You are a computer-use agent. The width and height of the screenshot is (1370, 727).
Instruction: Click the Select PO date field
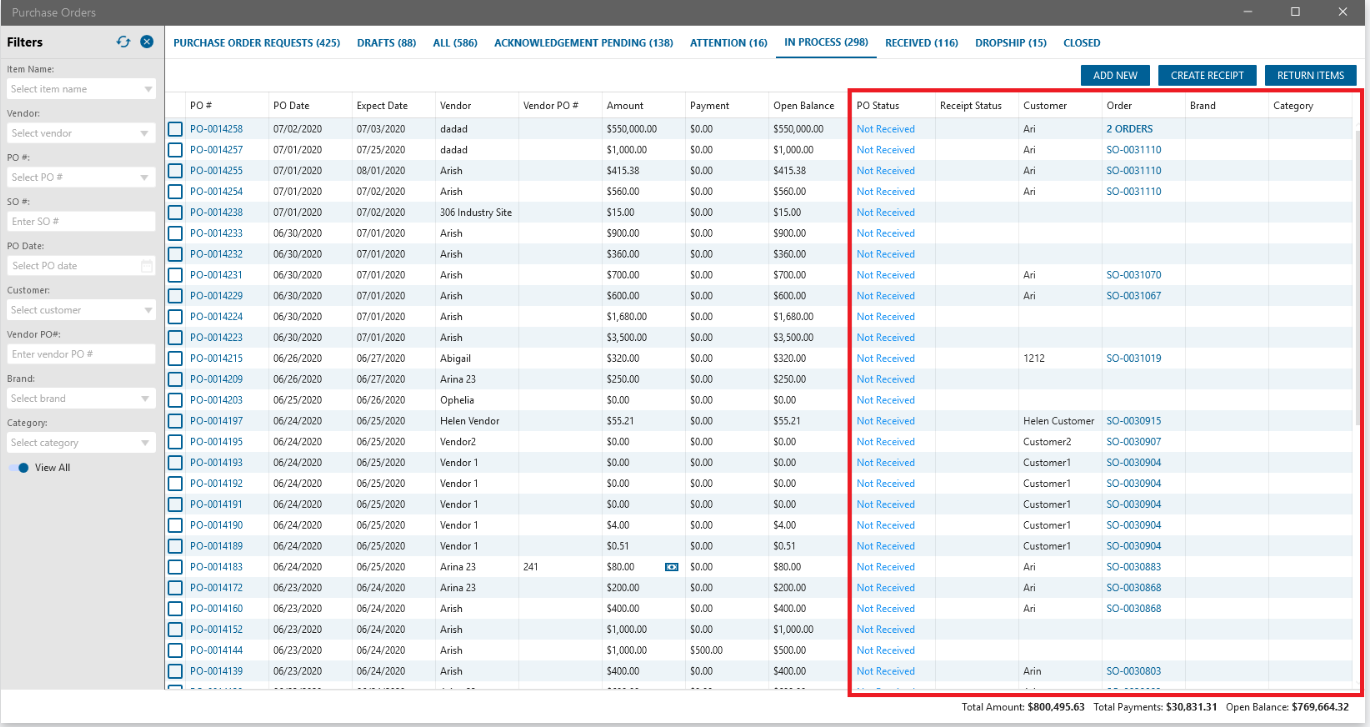point(81,266)
